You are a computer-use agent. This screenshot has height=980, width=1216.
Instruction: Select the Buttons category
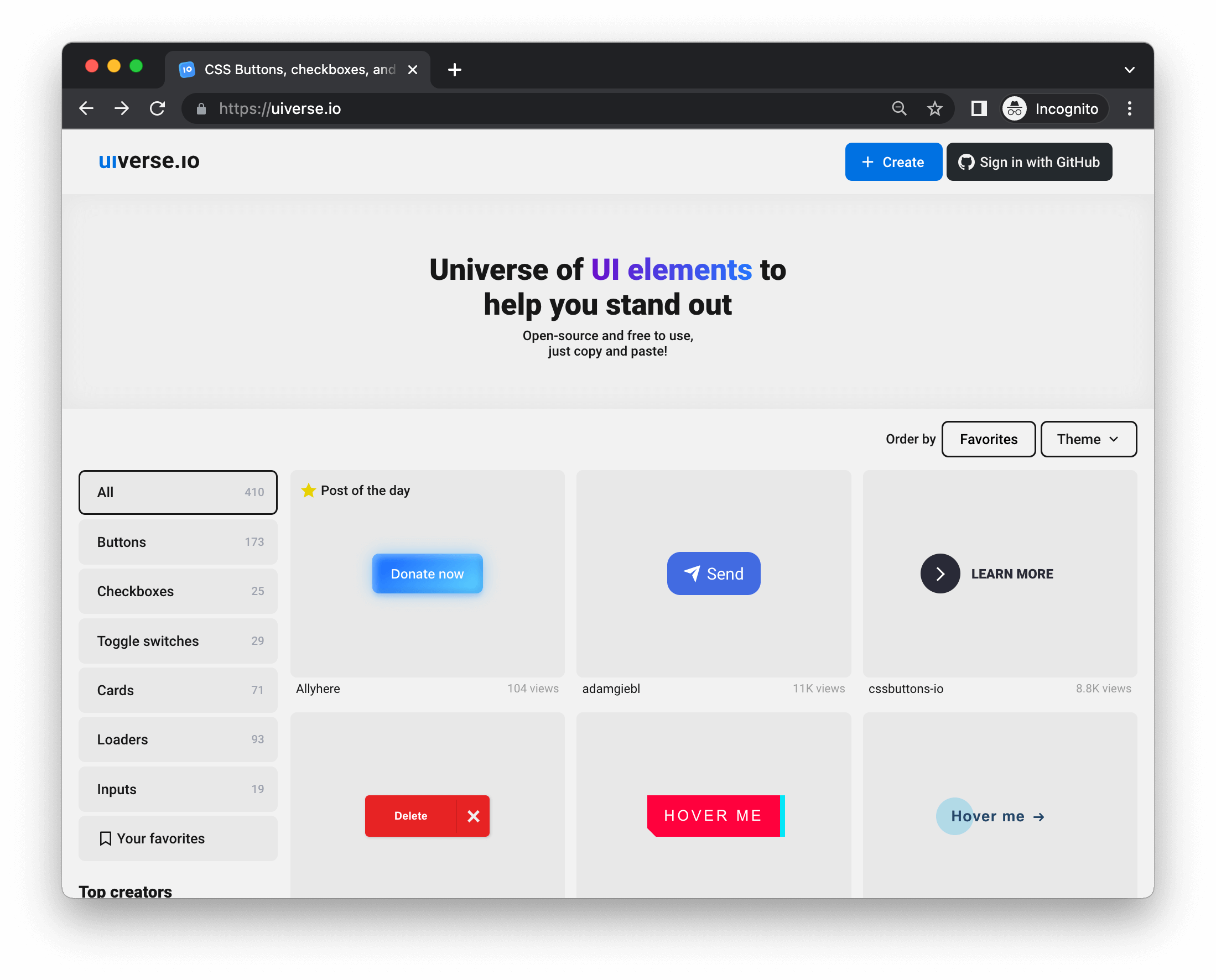[178, 542]
